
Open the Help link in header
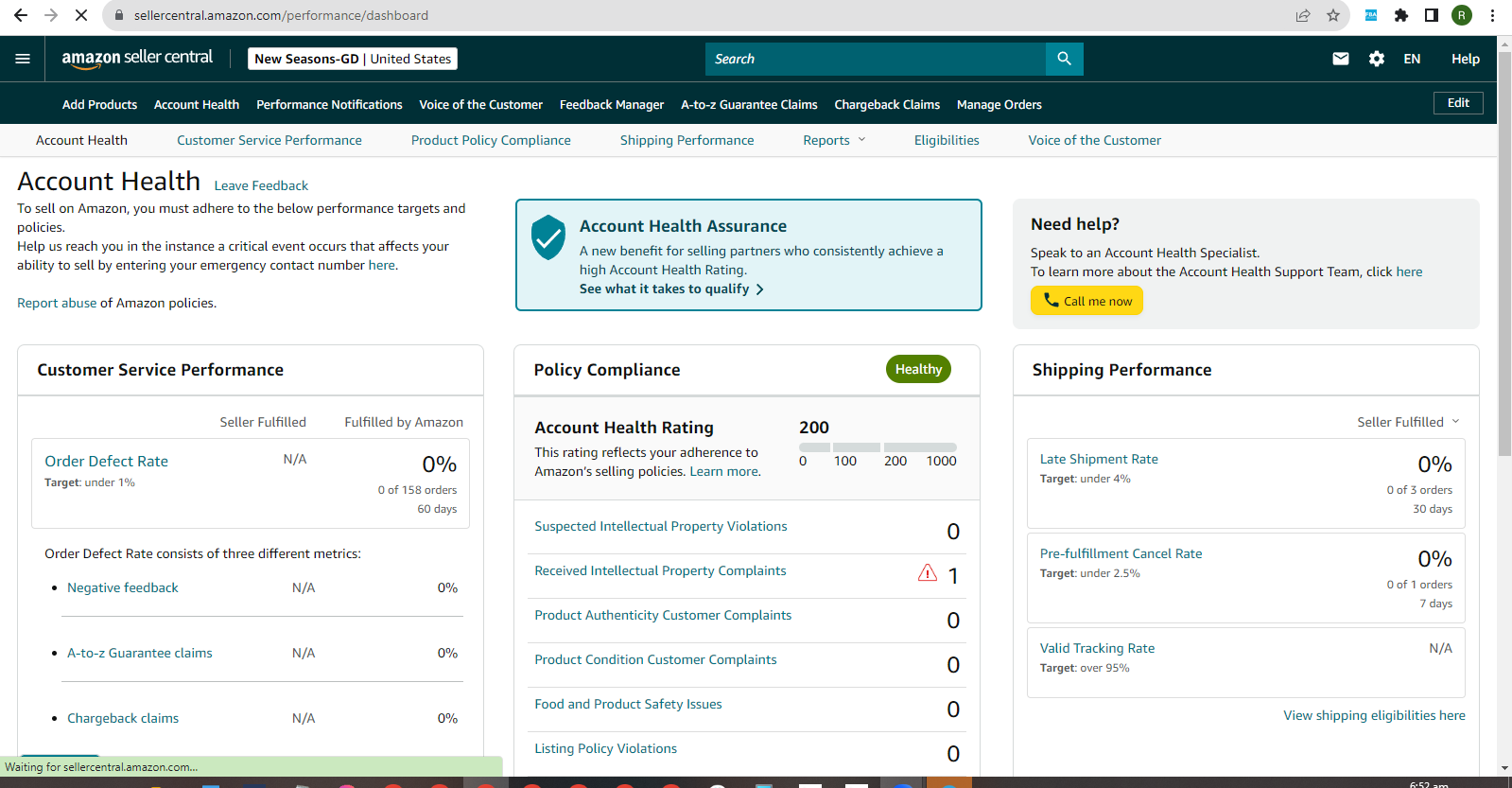tap(1466, 59)
